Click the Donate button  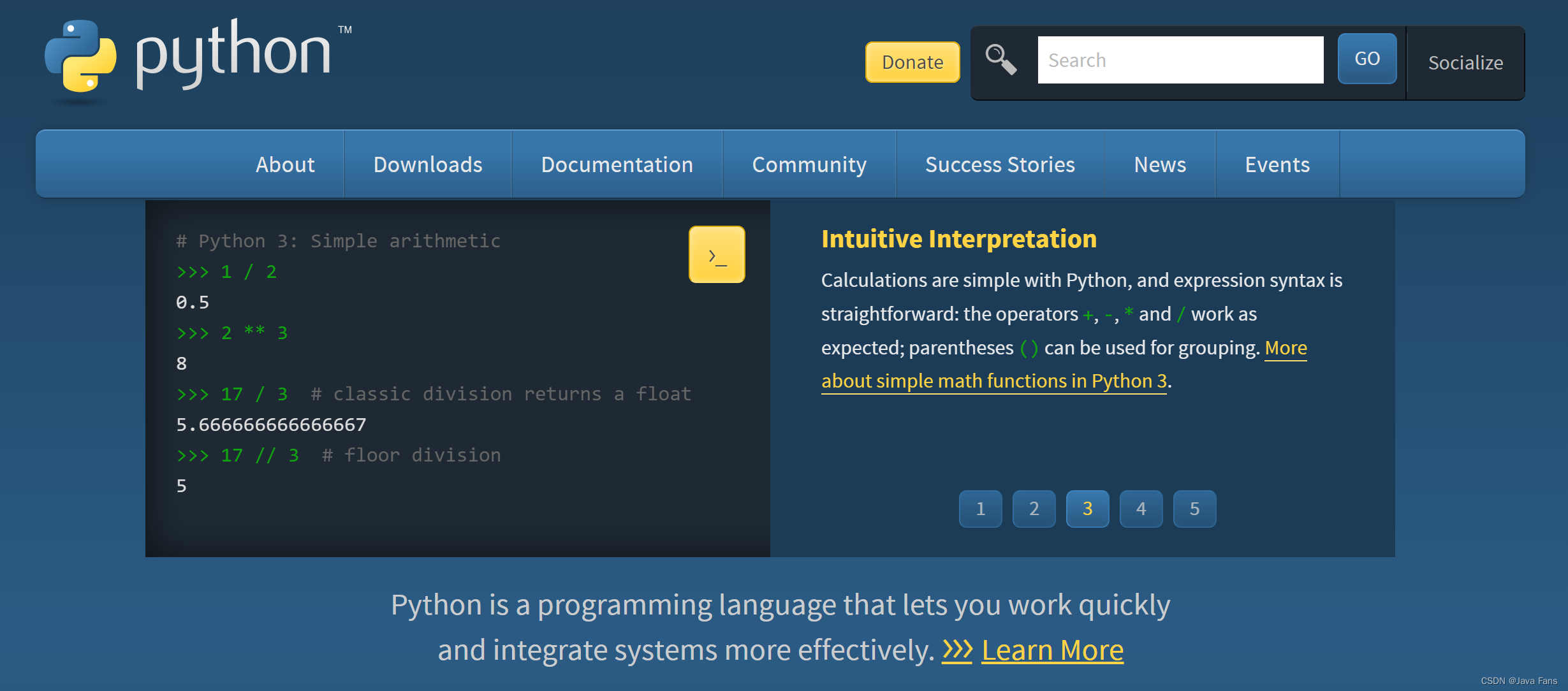point(912,62)
